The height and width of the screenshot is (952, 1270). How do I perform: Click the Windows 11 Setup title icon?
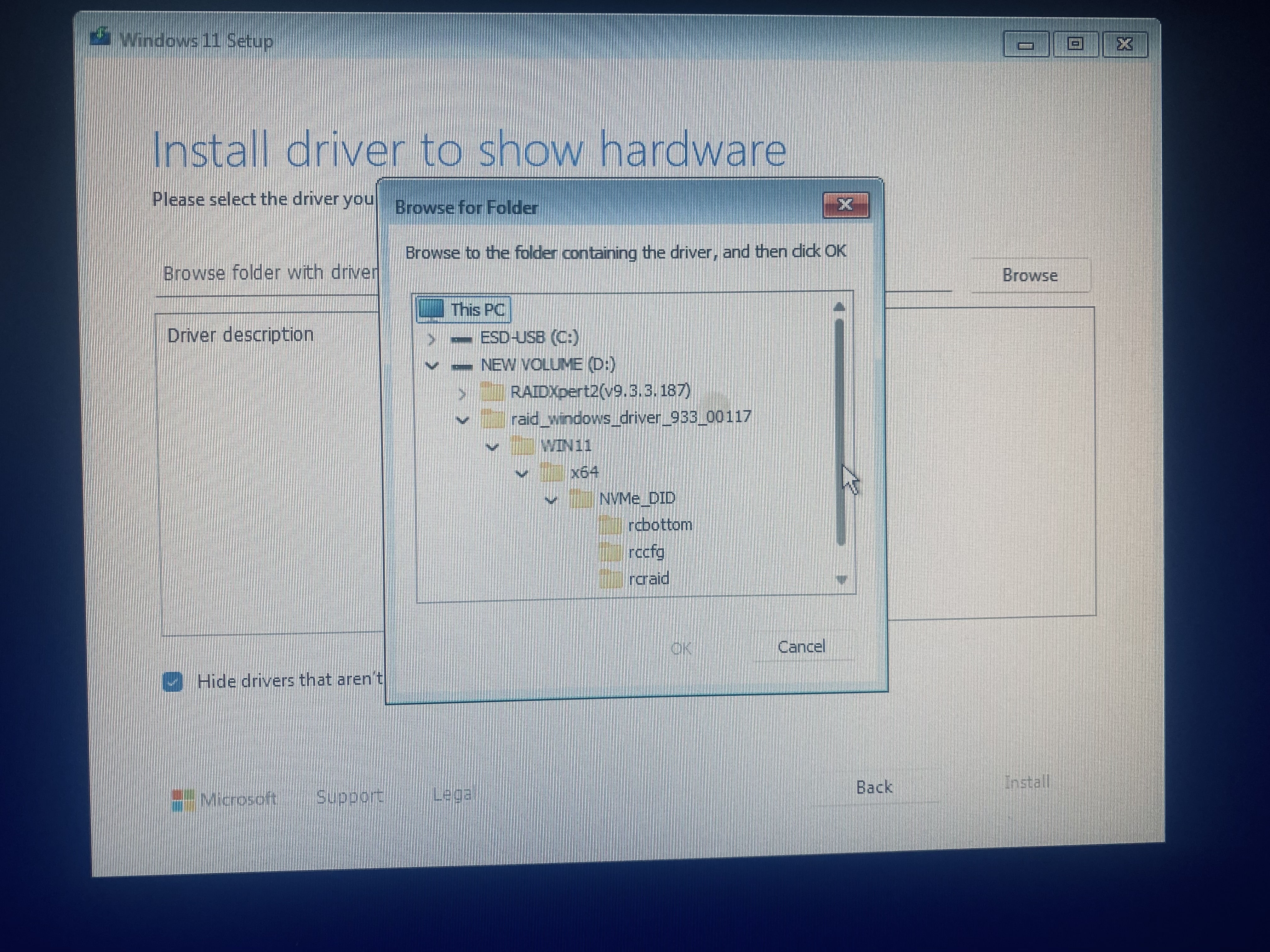click(x=100, y=37)
